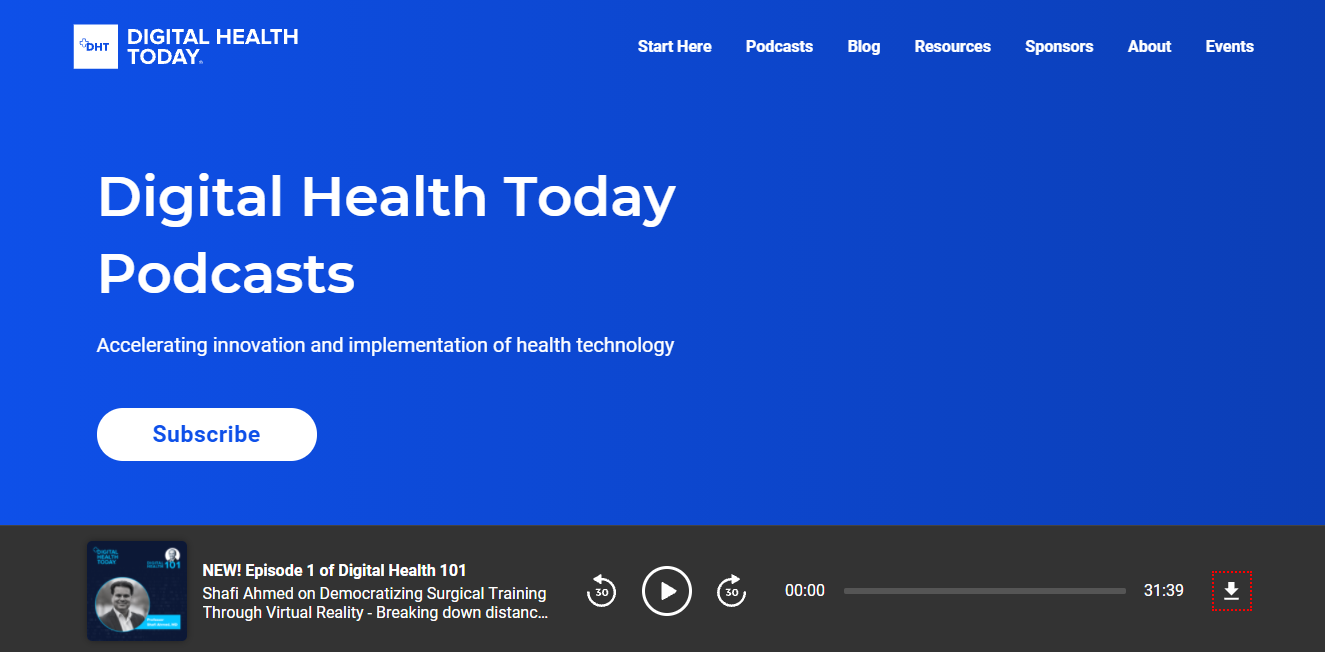Viewport: 1325px width, 652px height.
Task: Rewind 30 seconds in the player
Action: [601, 591]
